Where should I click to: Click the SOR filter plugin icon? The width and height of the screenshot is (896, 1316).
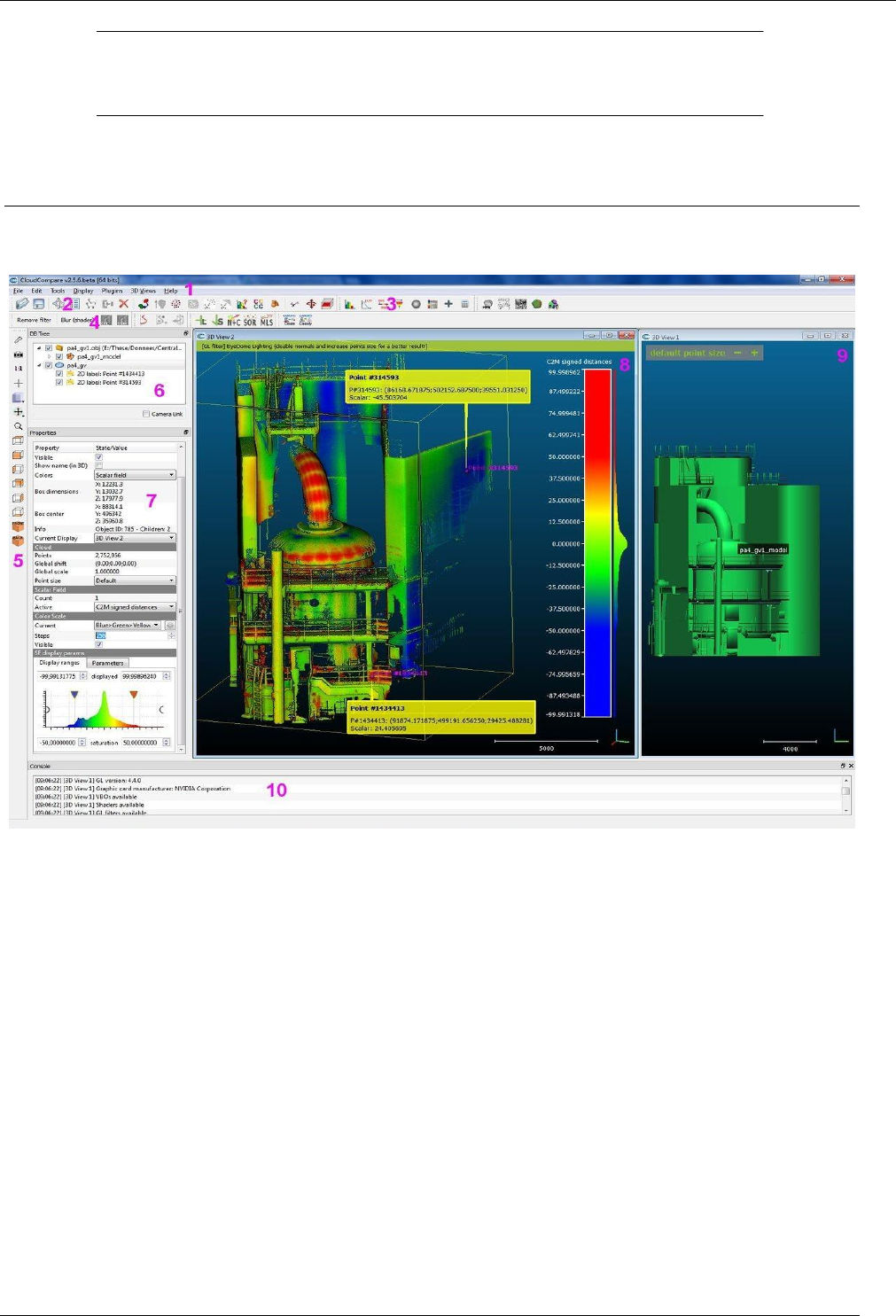click(x=250, y=321)
